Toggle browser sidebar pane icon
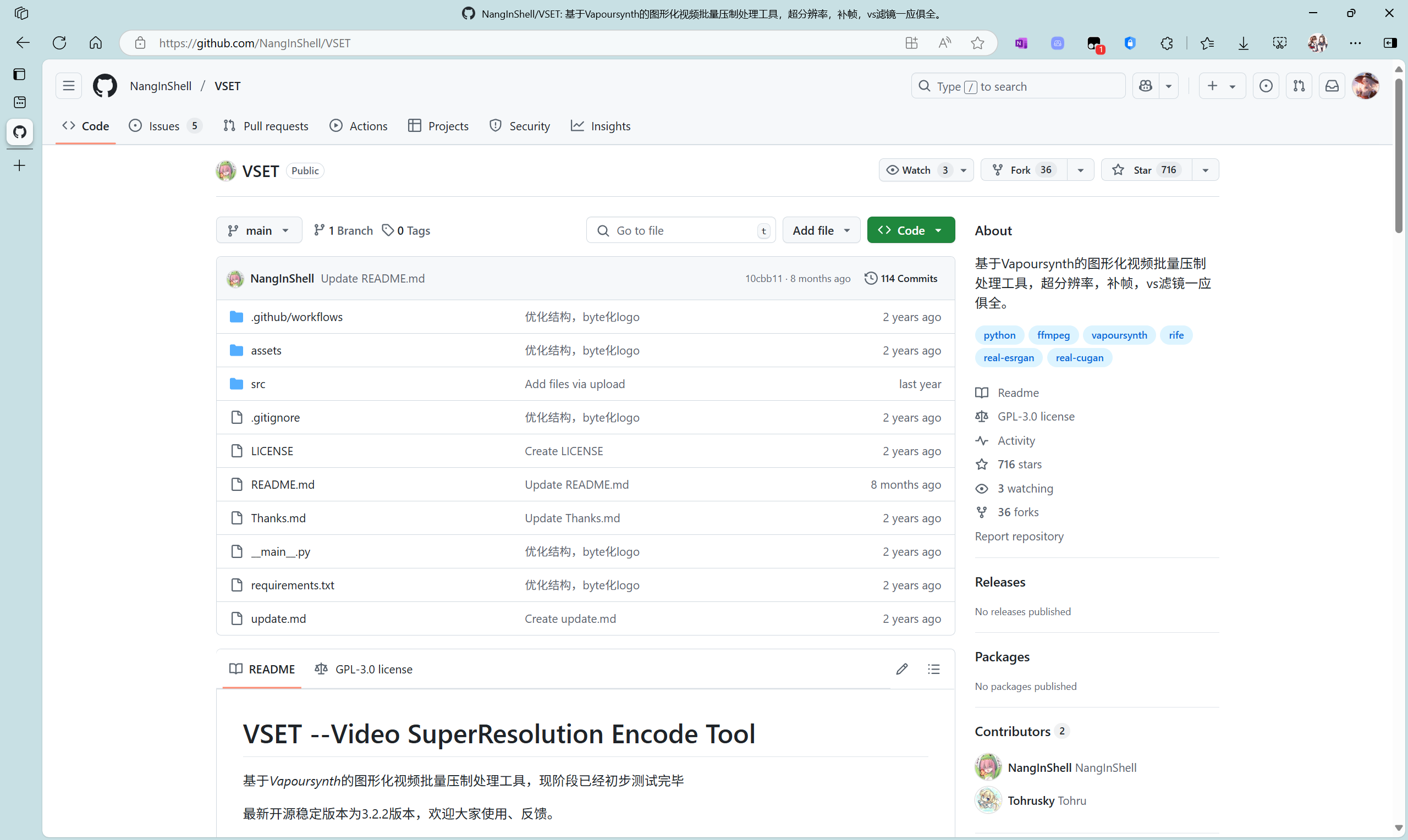 [x=1390, y=43]
